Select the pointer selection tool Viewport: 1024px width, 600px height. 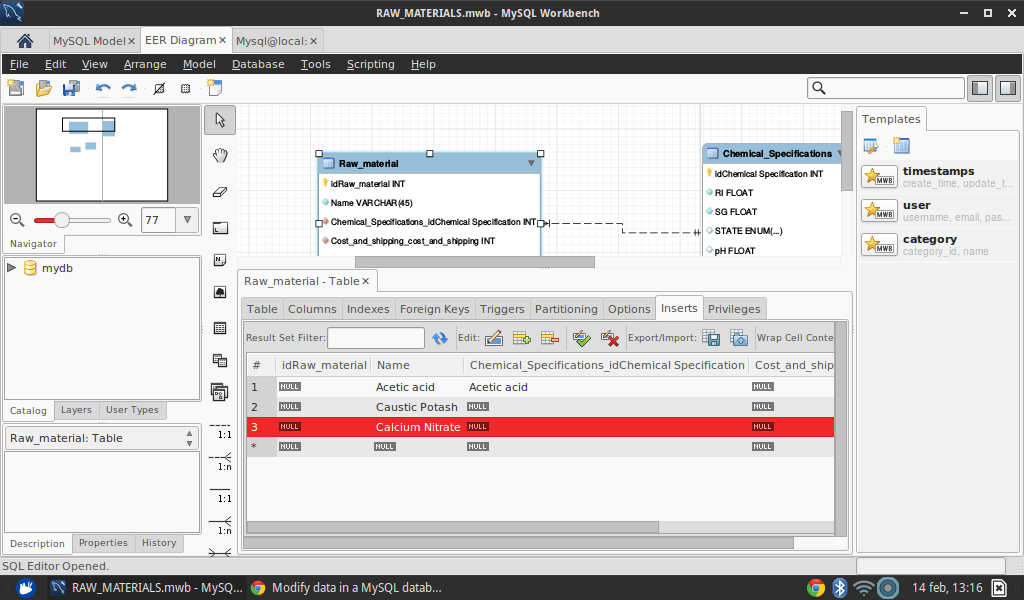tap(220, 120)
